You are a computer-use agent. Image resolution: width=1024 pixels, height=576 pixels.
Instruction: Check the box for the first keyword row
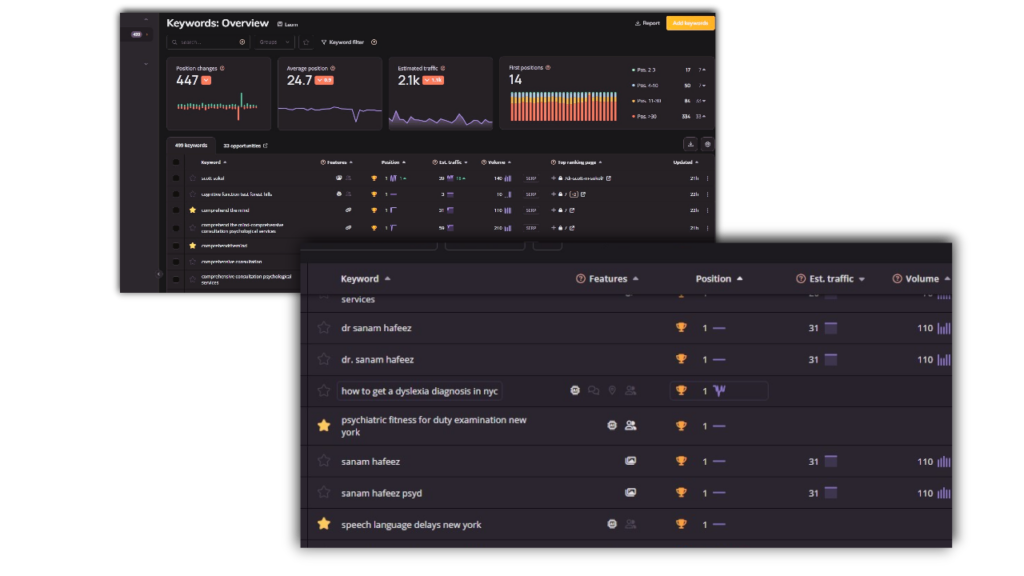point(177,178)
